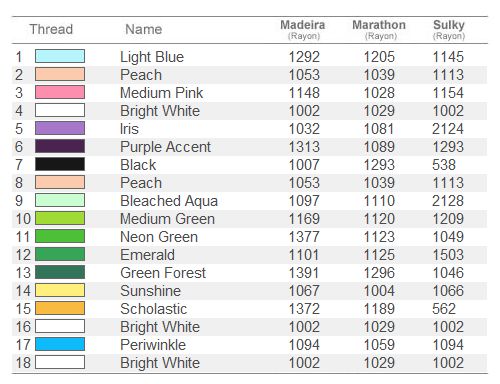Click the Light Blue color swatch
This screenshot has width=500, height=384.
click(x=60, y=56)
